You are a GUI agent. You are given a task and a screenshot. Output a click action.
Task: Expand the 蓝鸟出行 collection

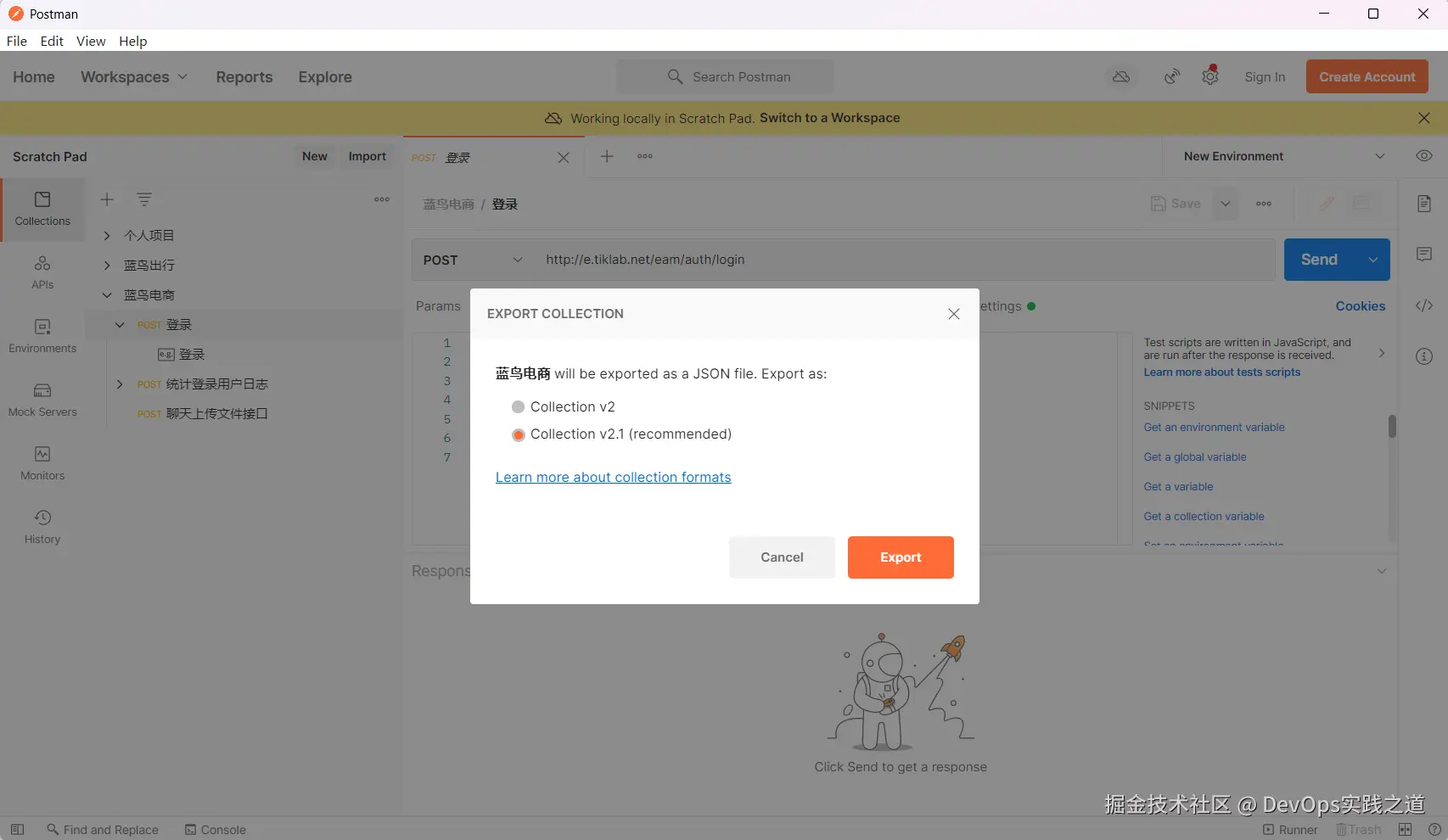tap(107, 266)
